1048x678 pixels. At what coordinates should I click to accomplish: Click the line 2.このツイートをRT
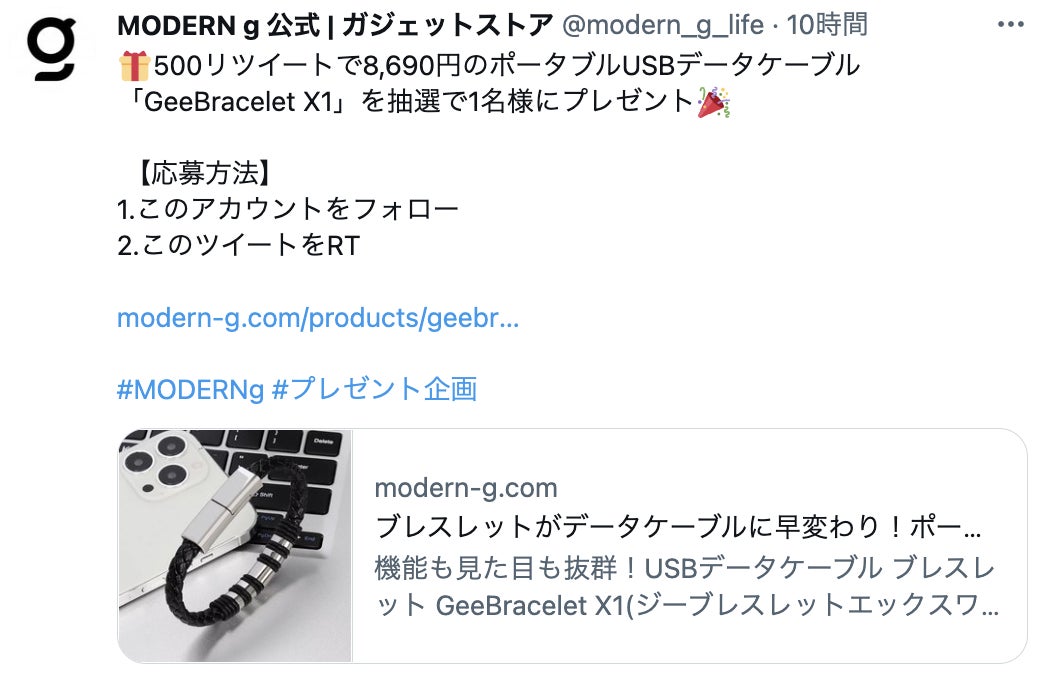pos(239,245)
